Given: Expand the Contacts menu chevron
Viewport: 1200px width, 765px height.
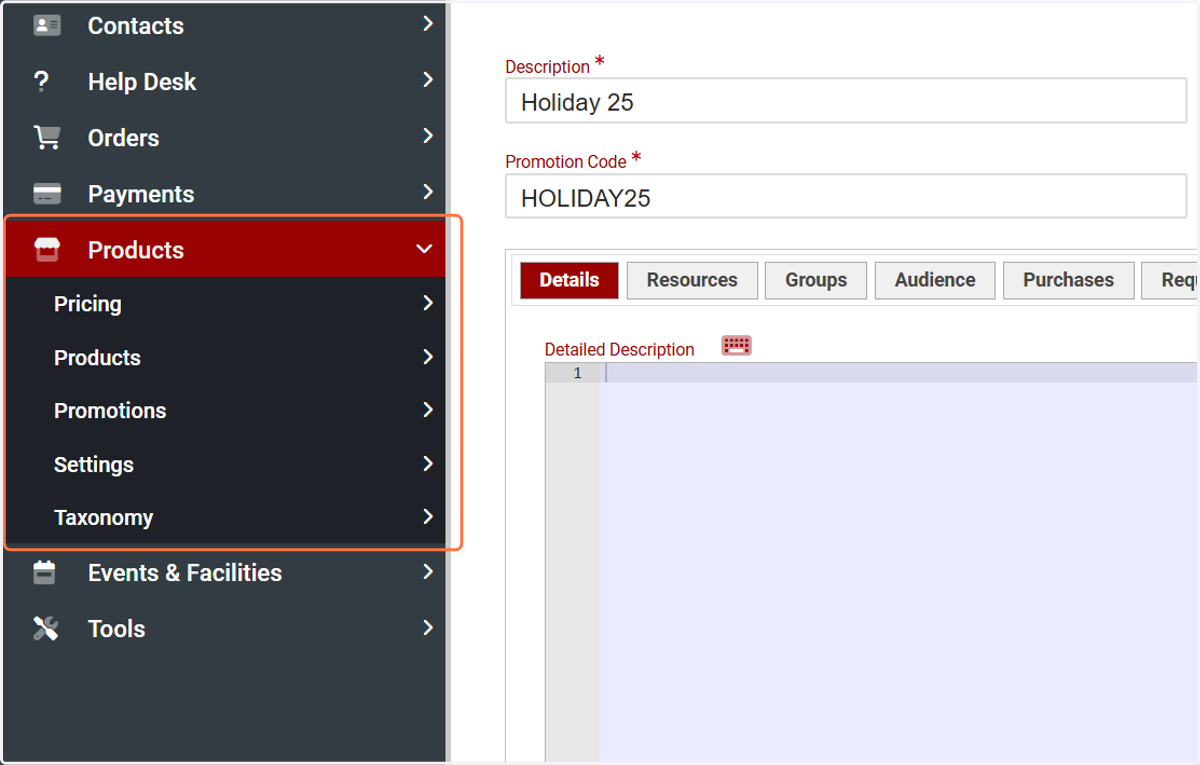Looking at the screenshot, I should pos(428,23).
